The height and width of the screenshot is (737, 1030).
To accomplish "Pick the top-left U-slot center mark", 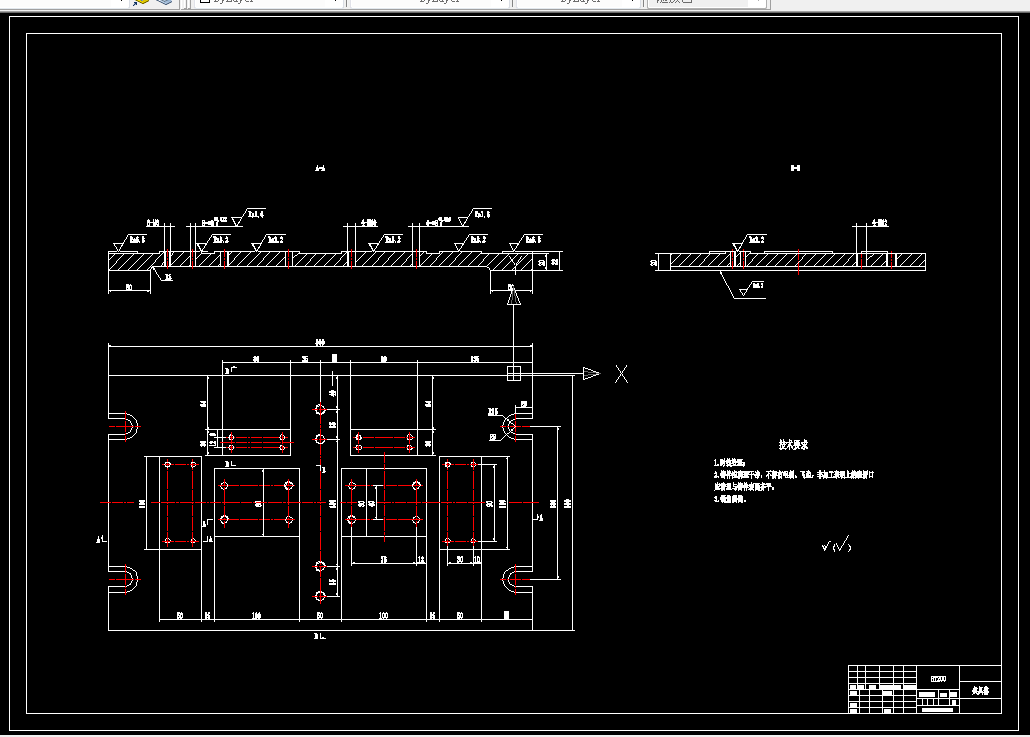I will point(126,426).
